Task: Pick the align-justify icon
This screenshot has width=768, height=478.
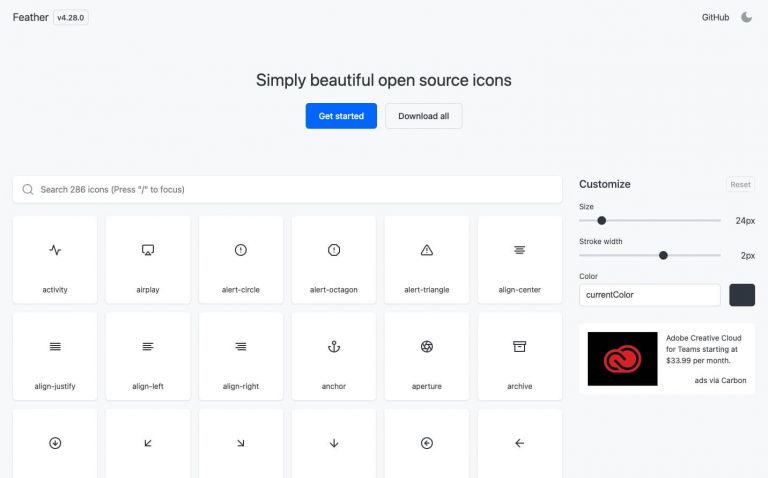Action: point(55,355)
